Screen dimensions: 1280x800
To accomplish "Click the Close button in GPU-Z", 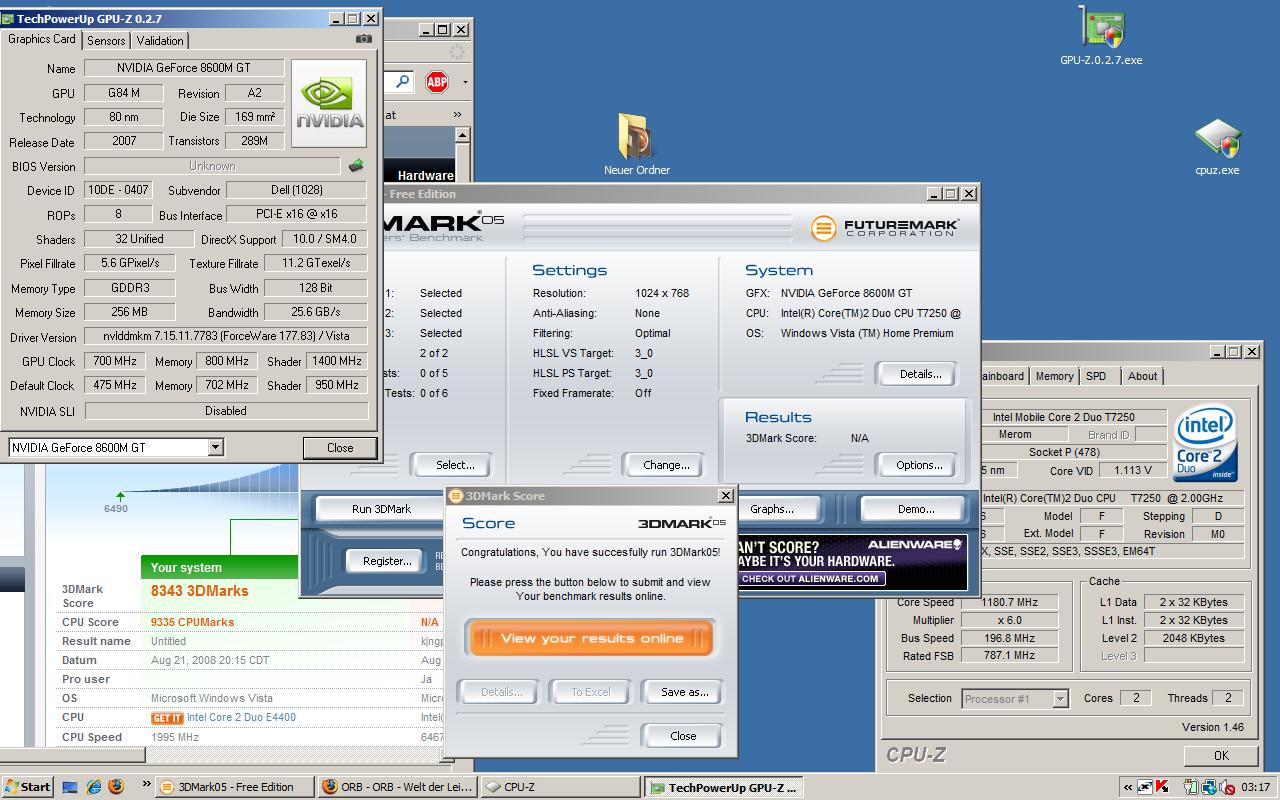I will [x=340, y=448].
